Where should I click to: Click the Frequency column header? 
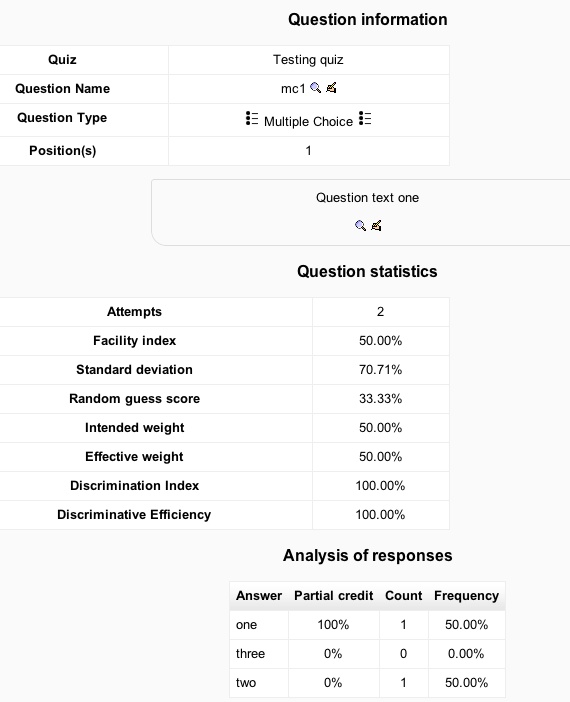[x=466, y=596]
